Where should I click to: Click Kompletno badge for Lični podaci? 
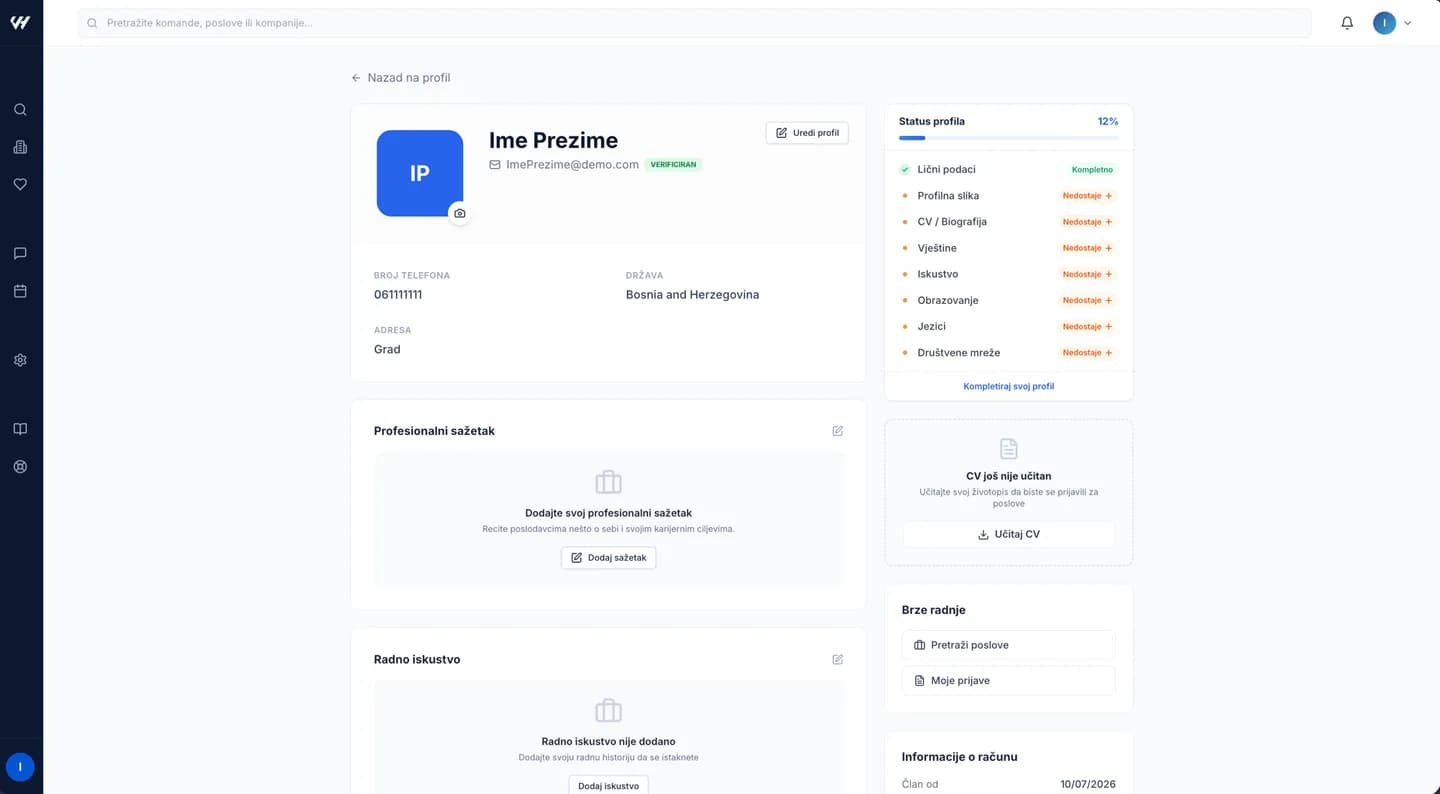click(x=1092, y=170)
